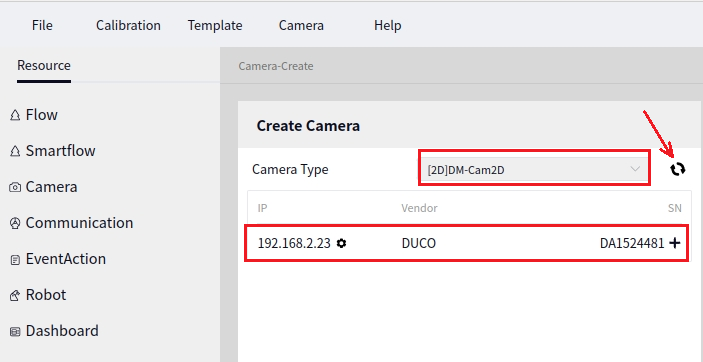The image size is (703, 362).
Task: Open the Template menu
Action: 215,25
